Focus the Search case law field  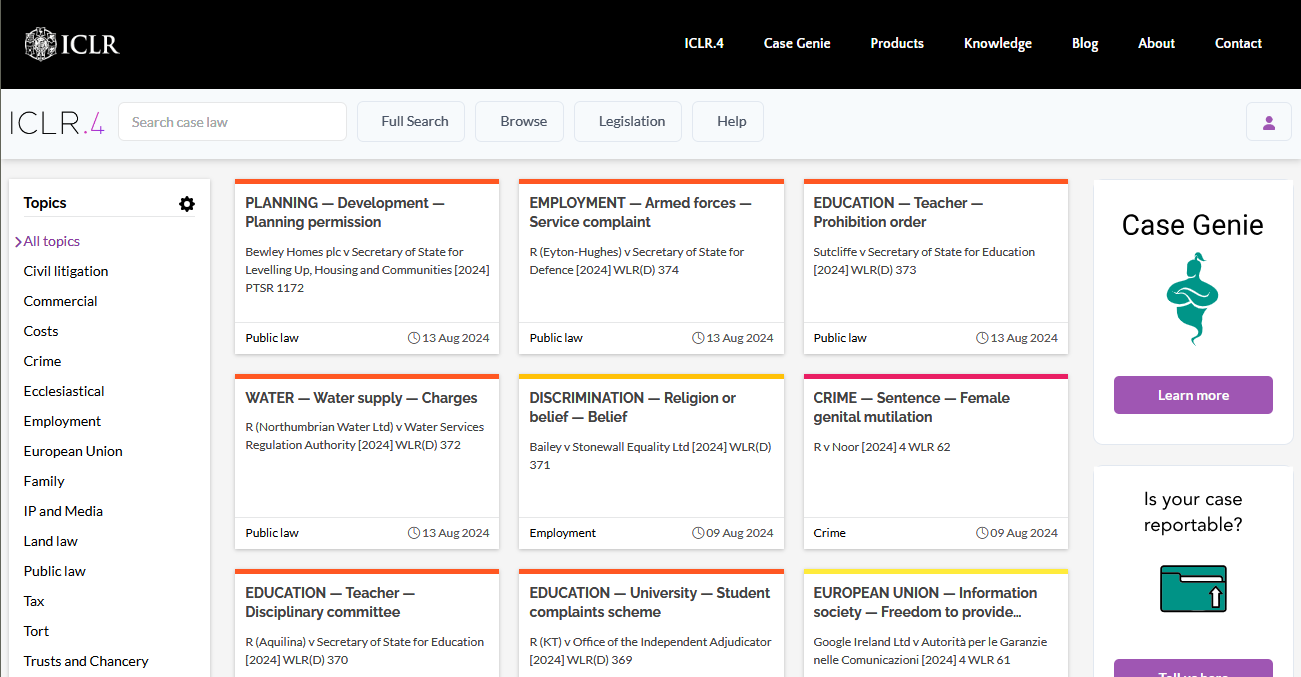tap(232, 122)
